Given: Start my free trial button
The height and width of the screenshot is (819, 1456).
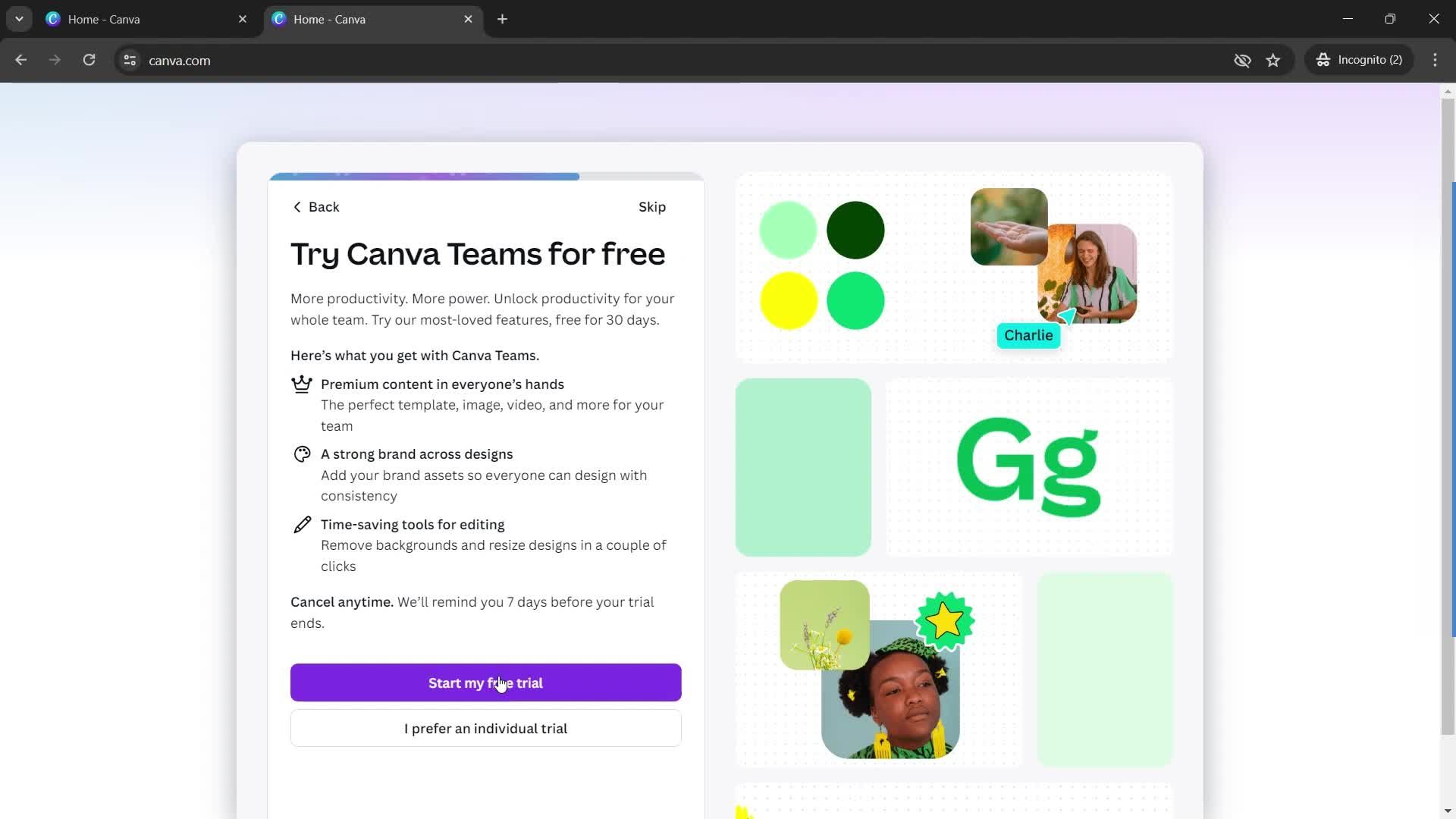Looking at the screenshot, I should (x=485, y=682).
